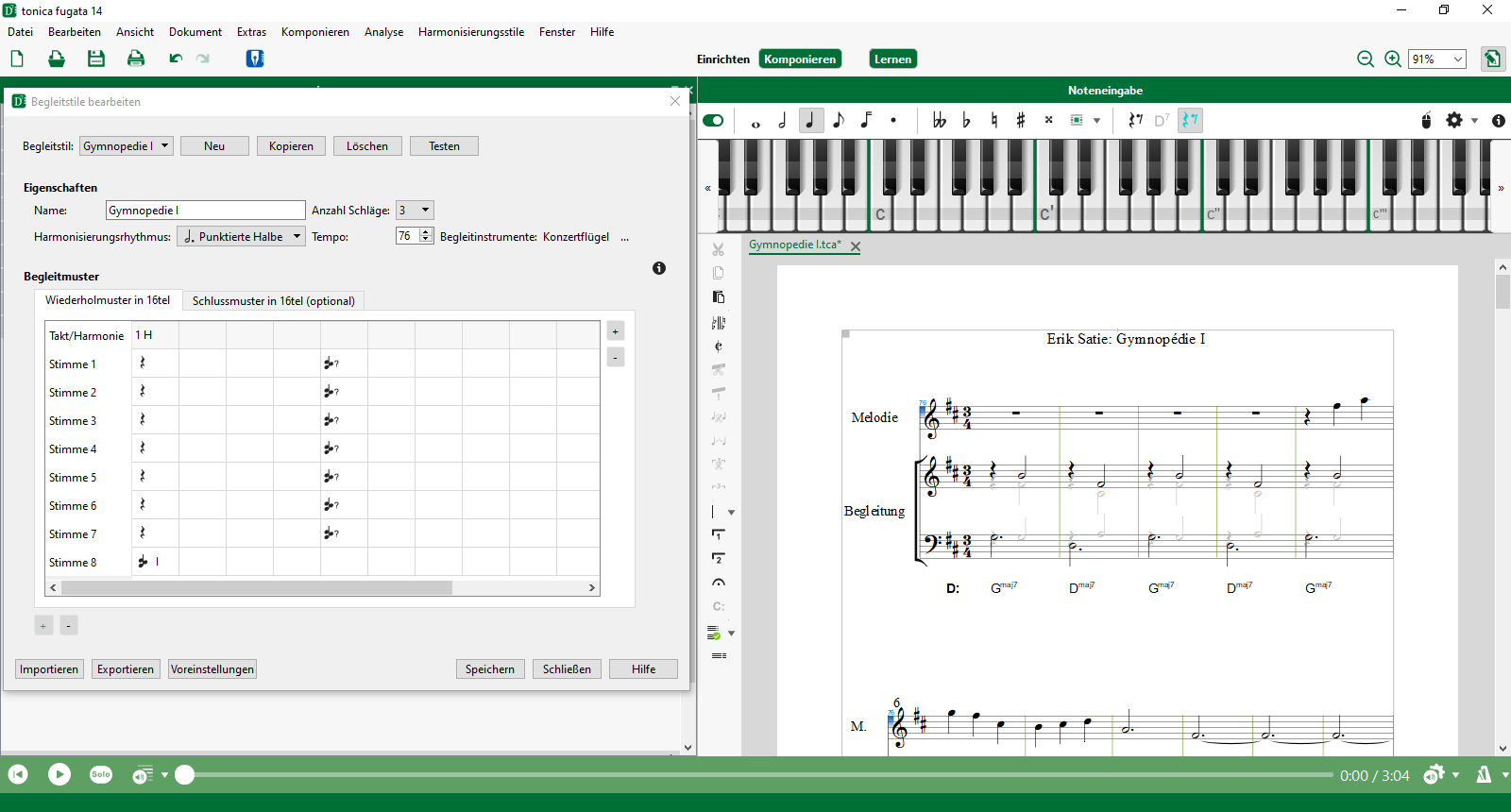Insert second ending bracket

pos(719,558)
